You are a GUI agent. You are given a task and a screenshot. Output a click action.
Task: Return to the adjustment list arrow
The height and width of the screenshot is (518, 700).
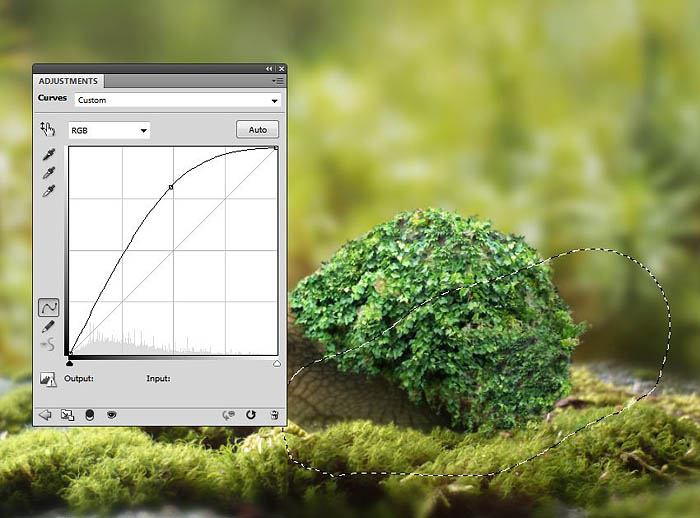point(45,414)
